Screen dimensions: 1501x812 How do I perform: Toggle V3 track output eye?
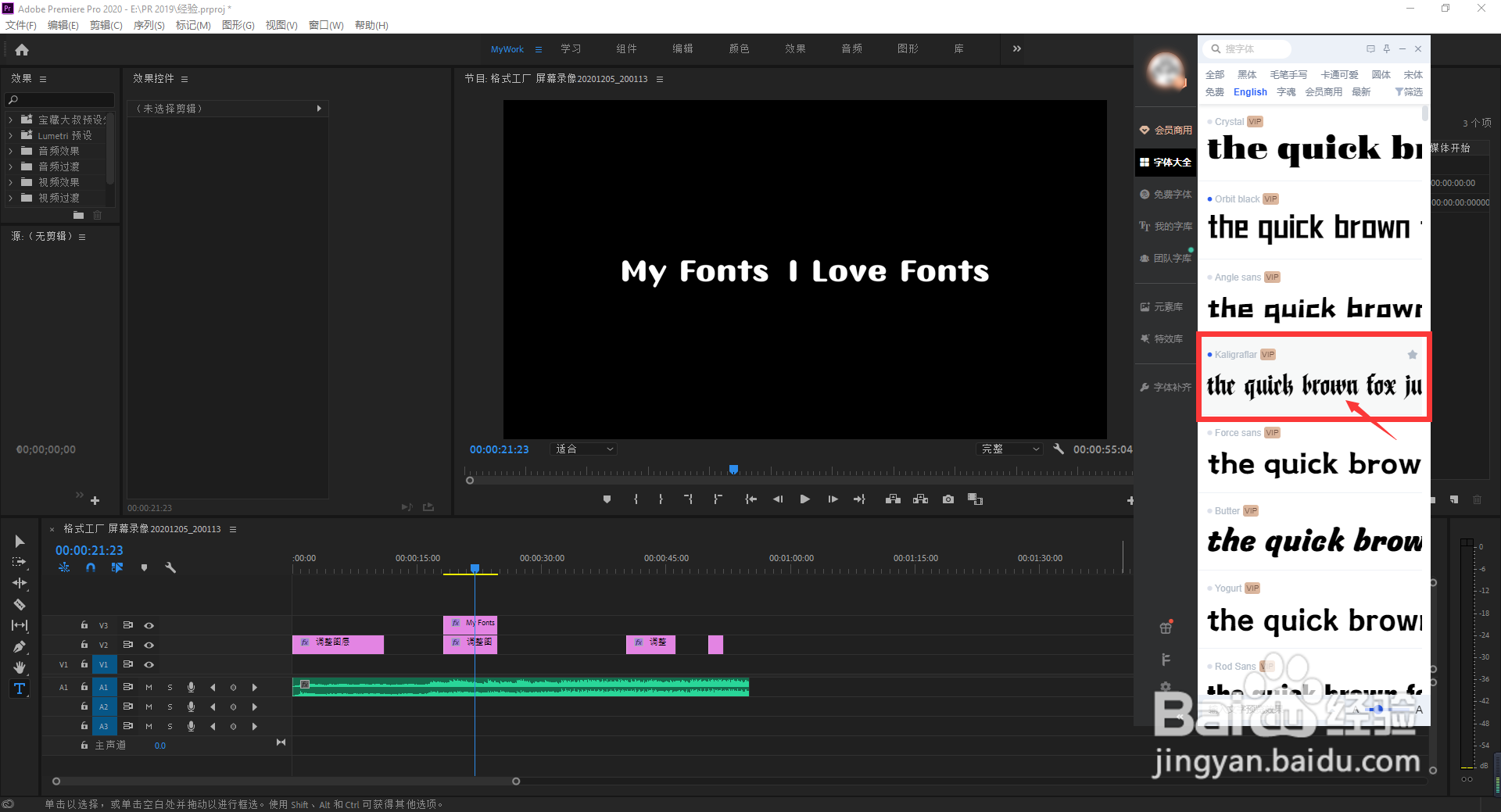tap(149, 625)
